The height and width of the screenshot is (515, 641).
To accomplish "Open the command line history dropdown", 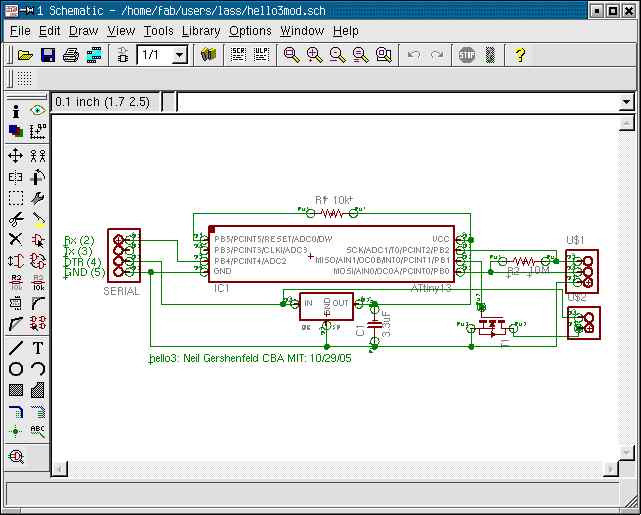I will [x=626, y=102].
